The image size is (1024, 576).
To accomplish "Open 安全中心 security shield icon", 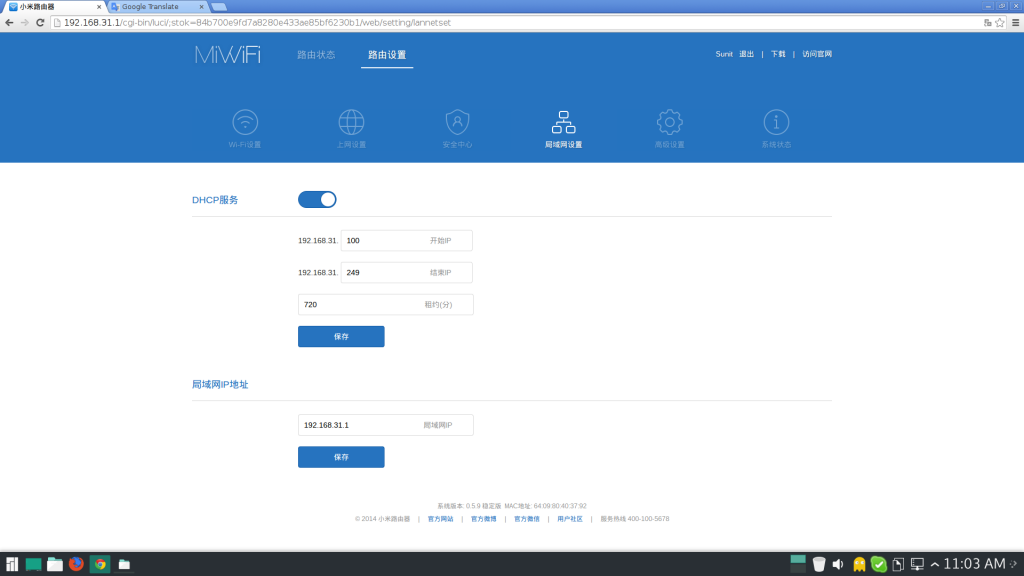I will coord(456,128).
